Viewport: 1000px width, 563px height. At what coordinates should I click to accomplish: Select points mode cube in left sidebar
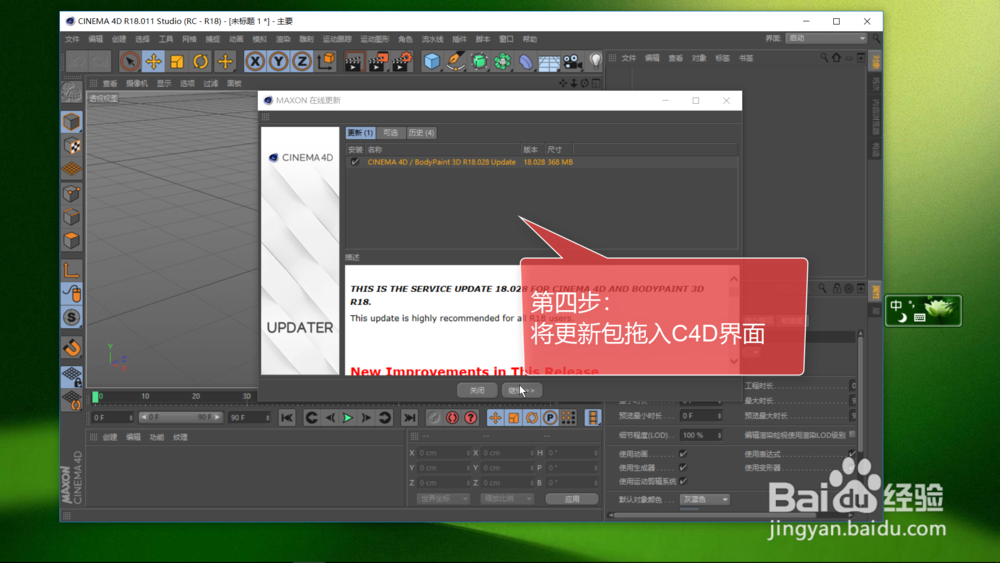click(x=71, y=193)
